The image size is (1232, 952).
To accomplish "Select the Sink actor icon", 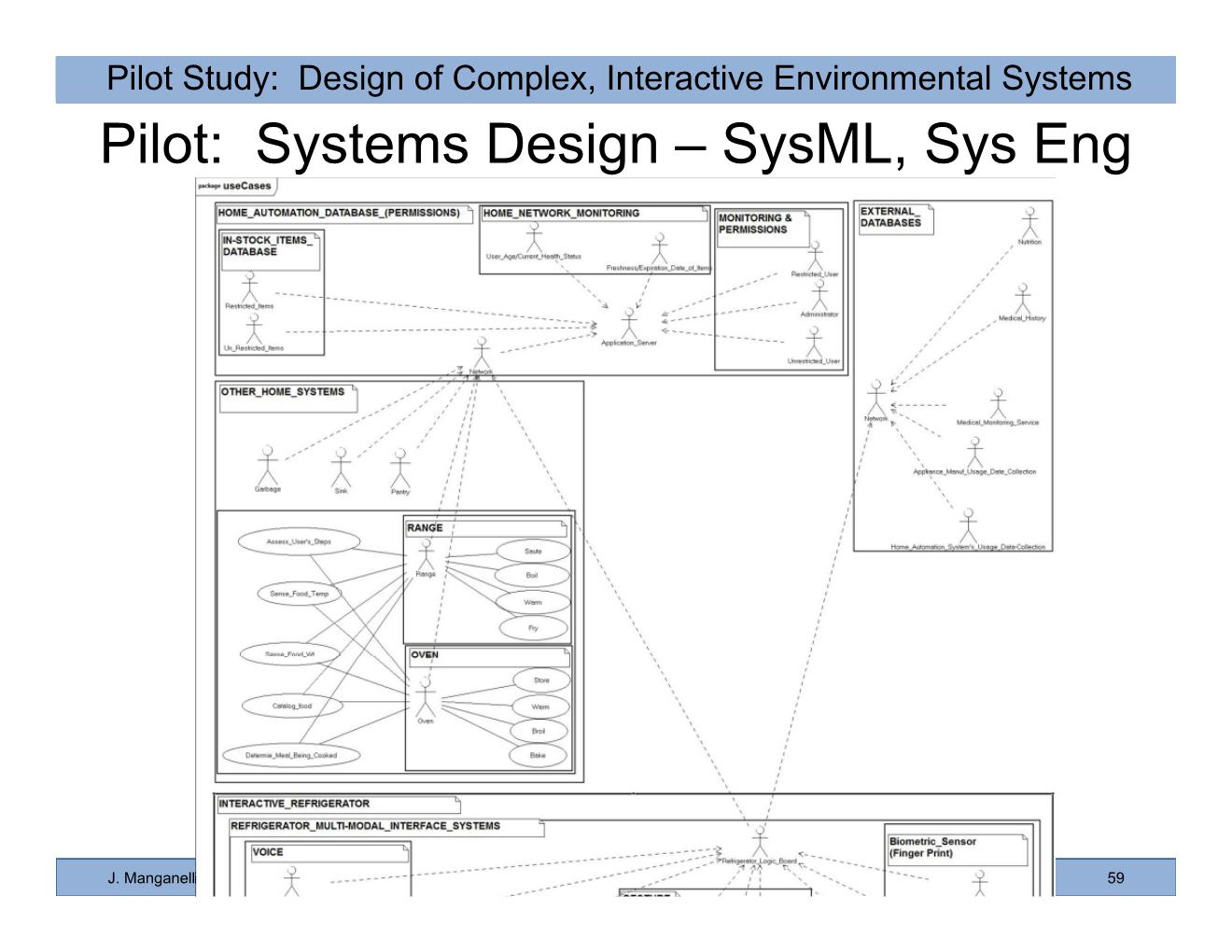I will pos(342,467).
